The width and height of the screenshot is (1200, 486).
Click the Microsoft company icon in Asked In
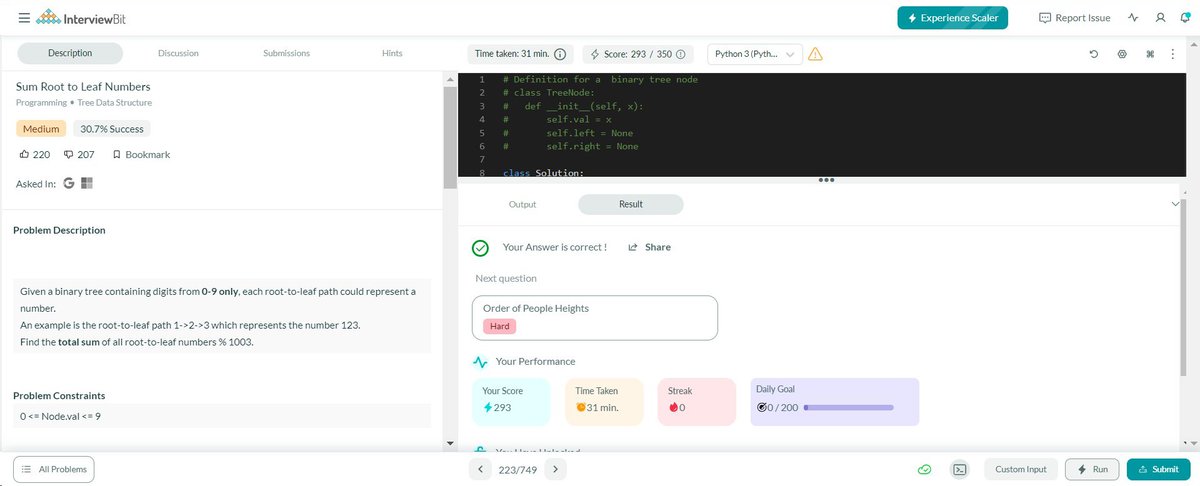point(87,184)
